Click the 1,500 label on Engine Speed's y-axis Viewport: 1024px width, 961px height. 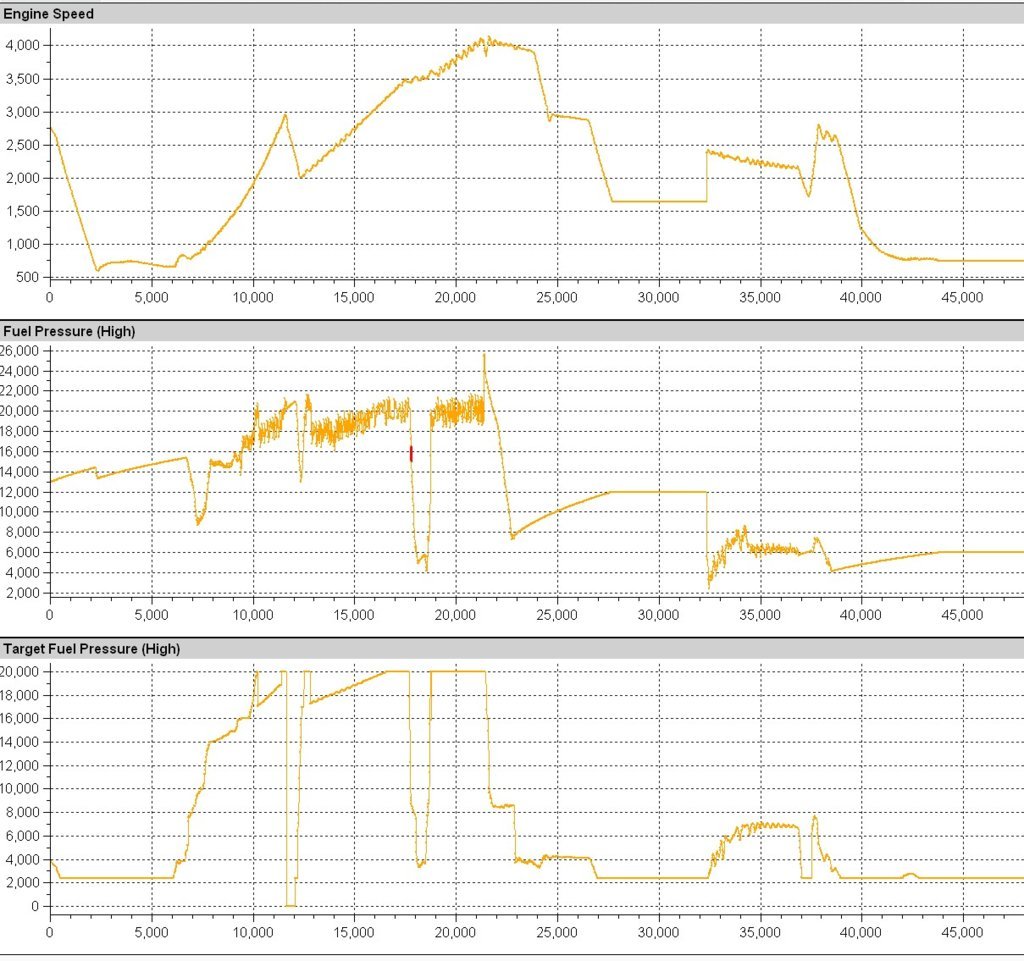click(x=22, y=211)
